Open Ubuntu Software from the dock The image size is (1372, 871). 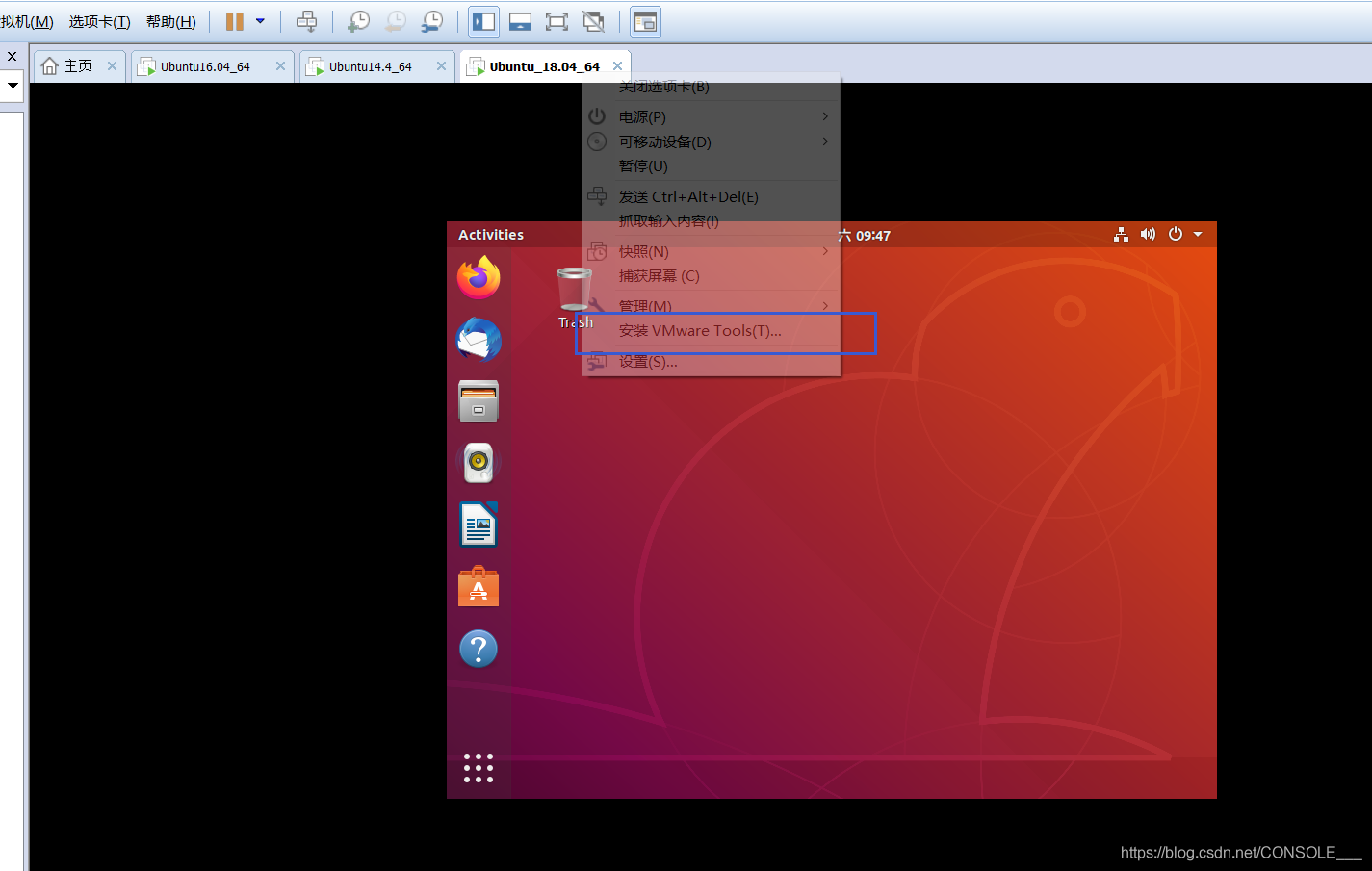point(479,586)
